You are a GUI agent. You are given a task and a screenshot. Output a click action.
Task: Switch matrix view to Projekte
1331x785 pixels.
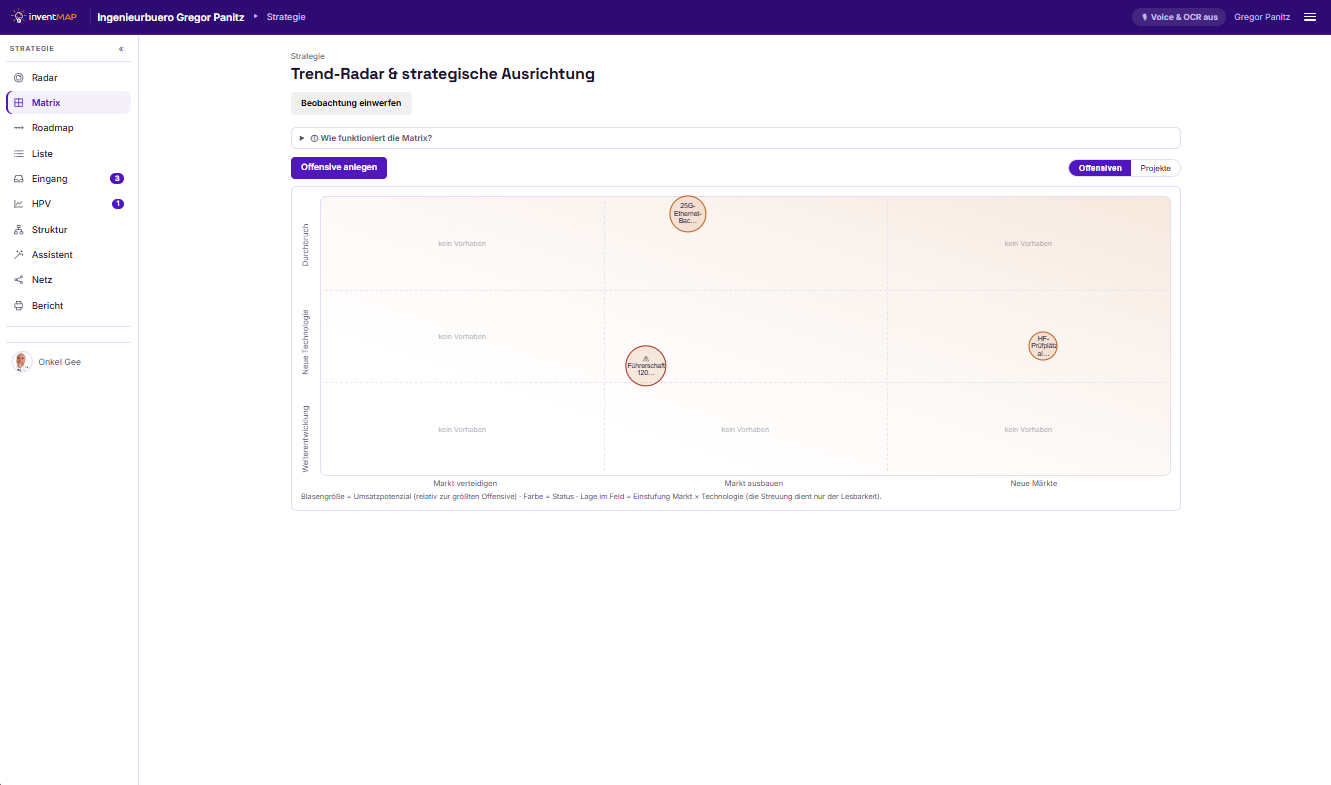(1155, 168)
